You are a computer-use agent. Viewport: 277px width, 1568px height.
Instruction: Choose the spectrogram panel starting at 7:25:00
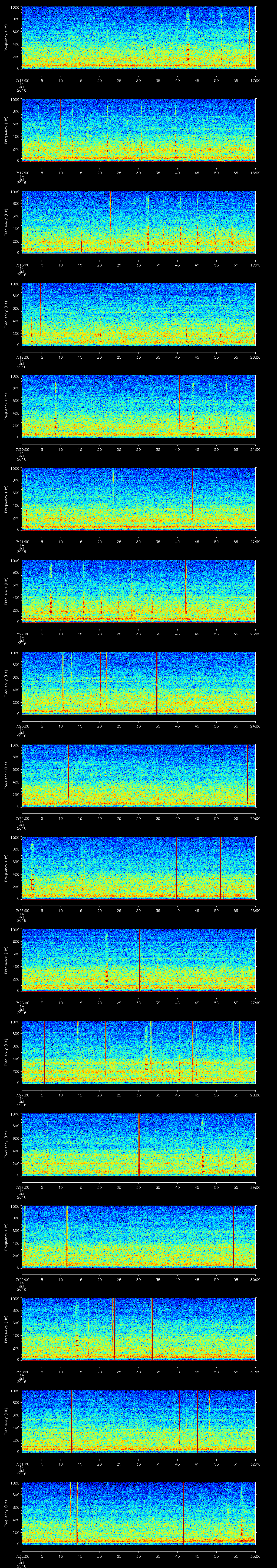click(139, 868)
